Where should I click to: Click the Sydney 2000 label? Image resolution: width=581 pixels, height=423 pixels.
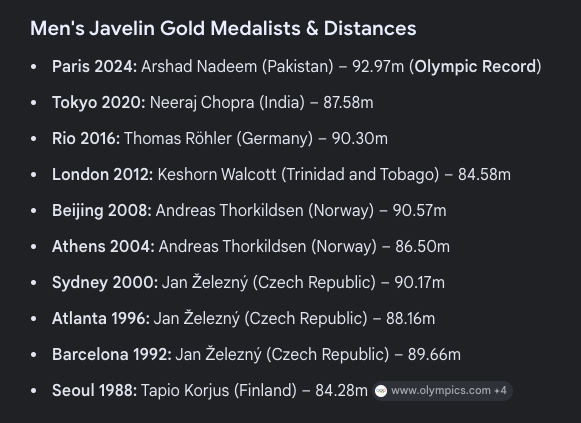pos(105,282)
